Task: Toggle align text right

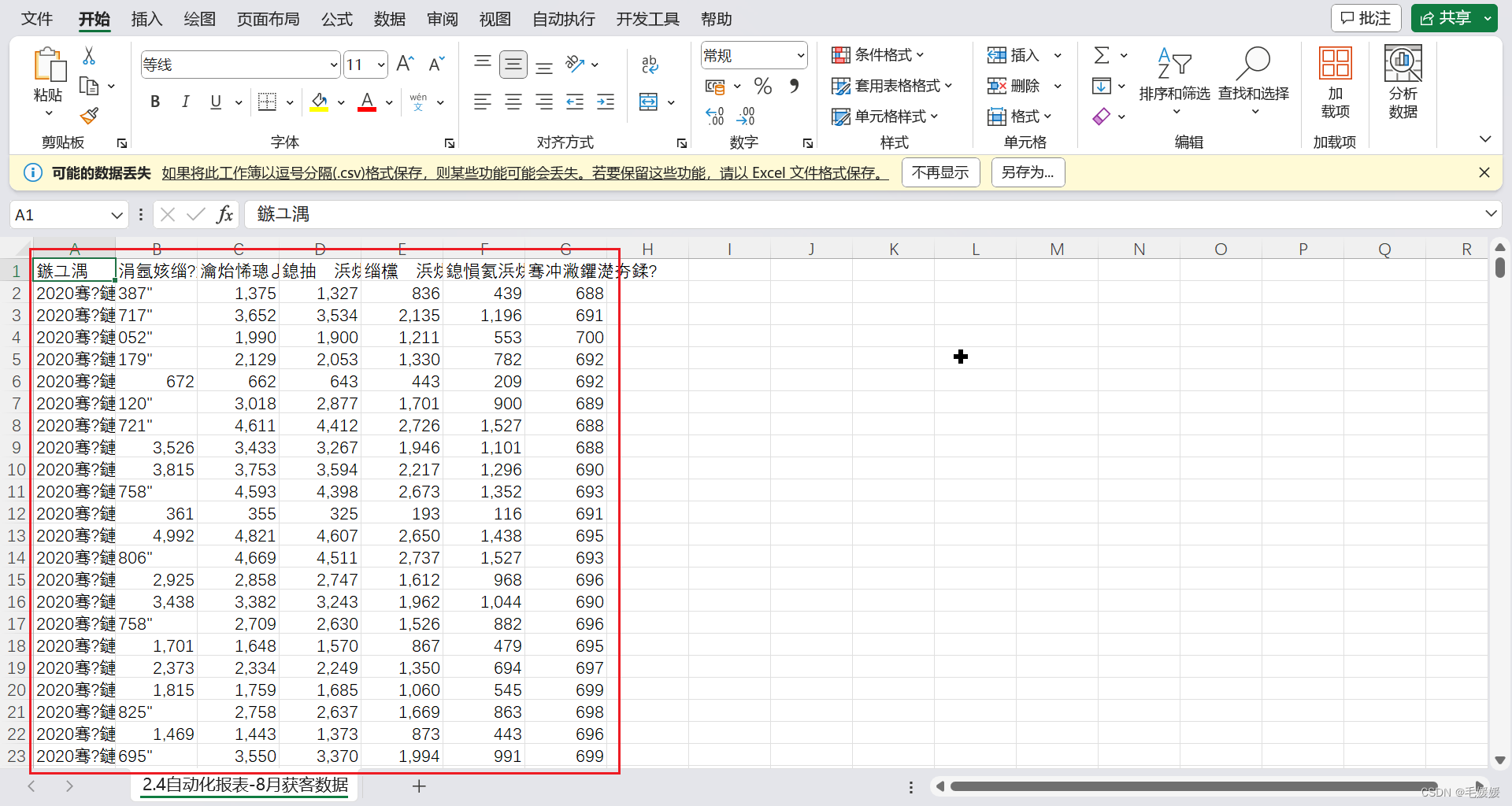Action: [544, 102]
